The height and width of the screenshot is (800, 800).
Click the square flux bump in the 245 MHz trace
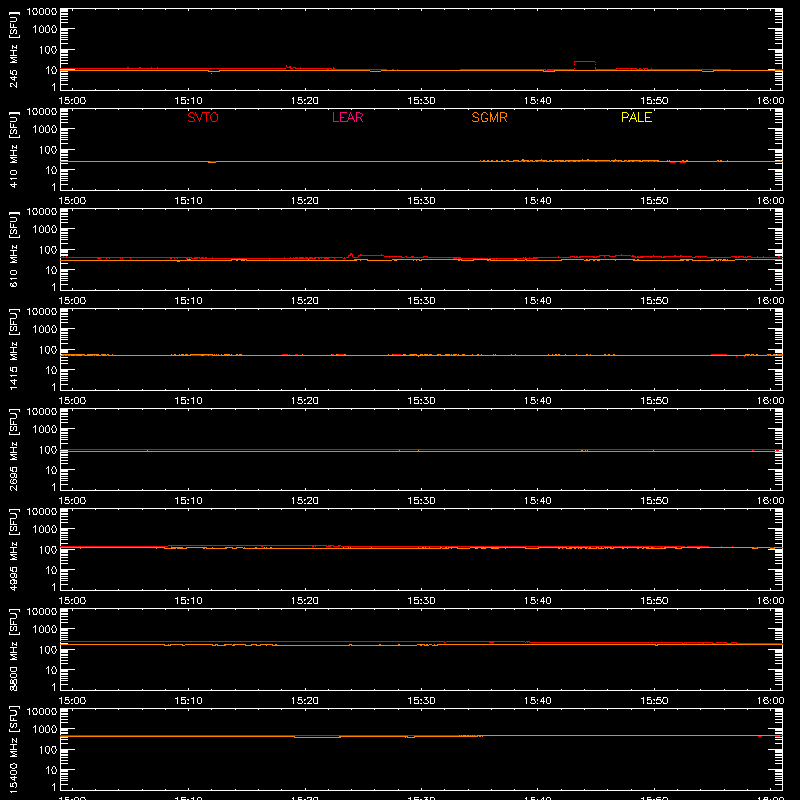click(585, 65)
